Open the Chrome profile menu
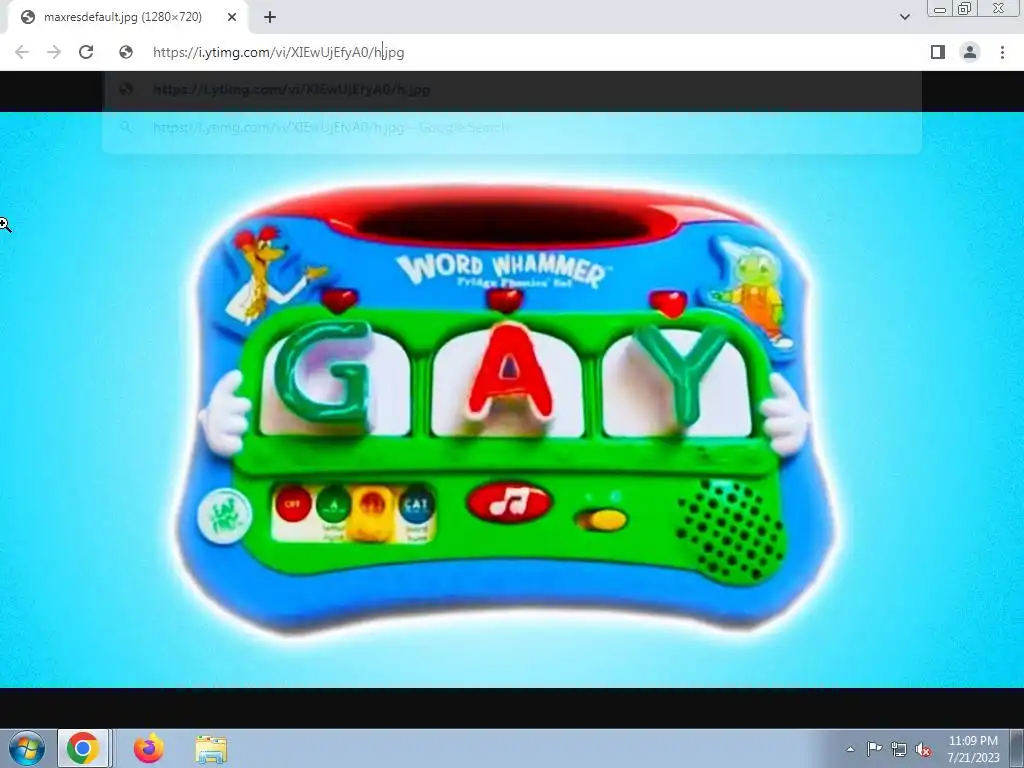This screenshot has width=1024, height=768. pyautogui.click(x=970, y=52)
